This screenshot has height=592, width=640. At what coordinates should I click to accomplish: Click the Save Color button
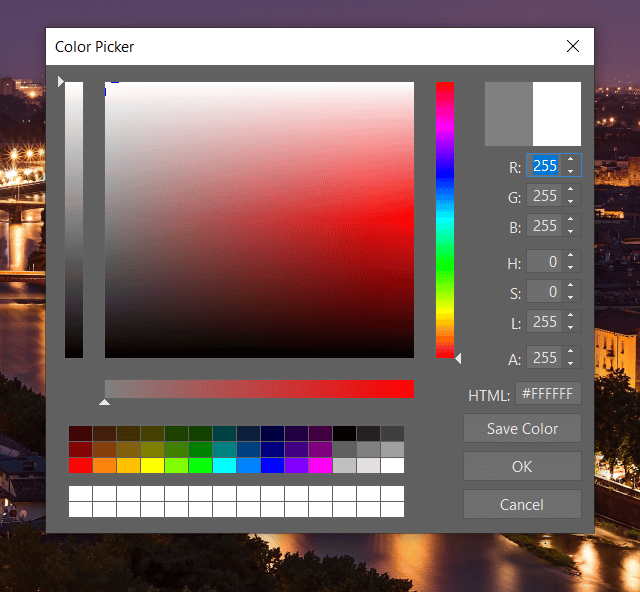tap(522, 428)
